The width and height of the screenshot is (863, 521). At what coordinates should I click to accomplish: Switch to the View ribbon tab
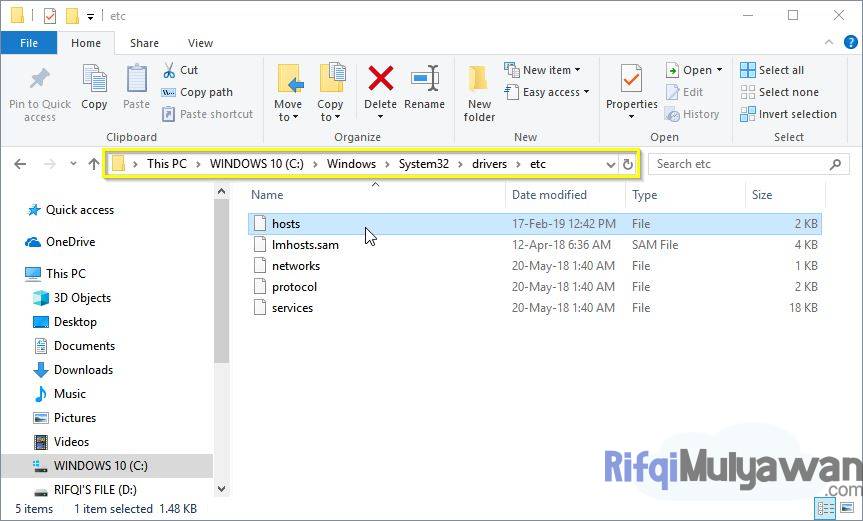click(200, 43)
